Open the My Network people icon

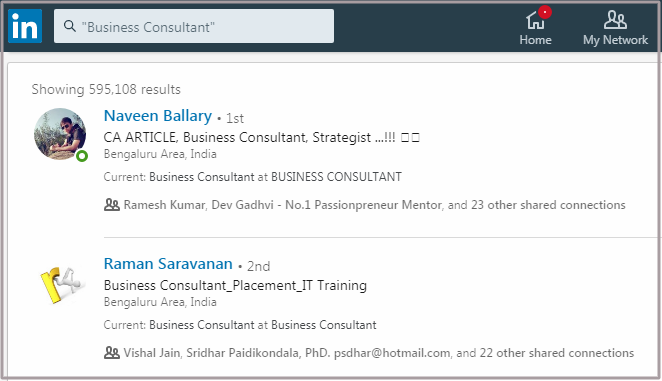[x=615, y=19]
